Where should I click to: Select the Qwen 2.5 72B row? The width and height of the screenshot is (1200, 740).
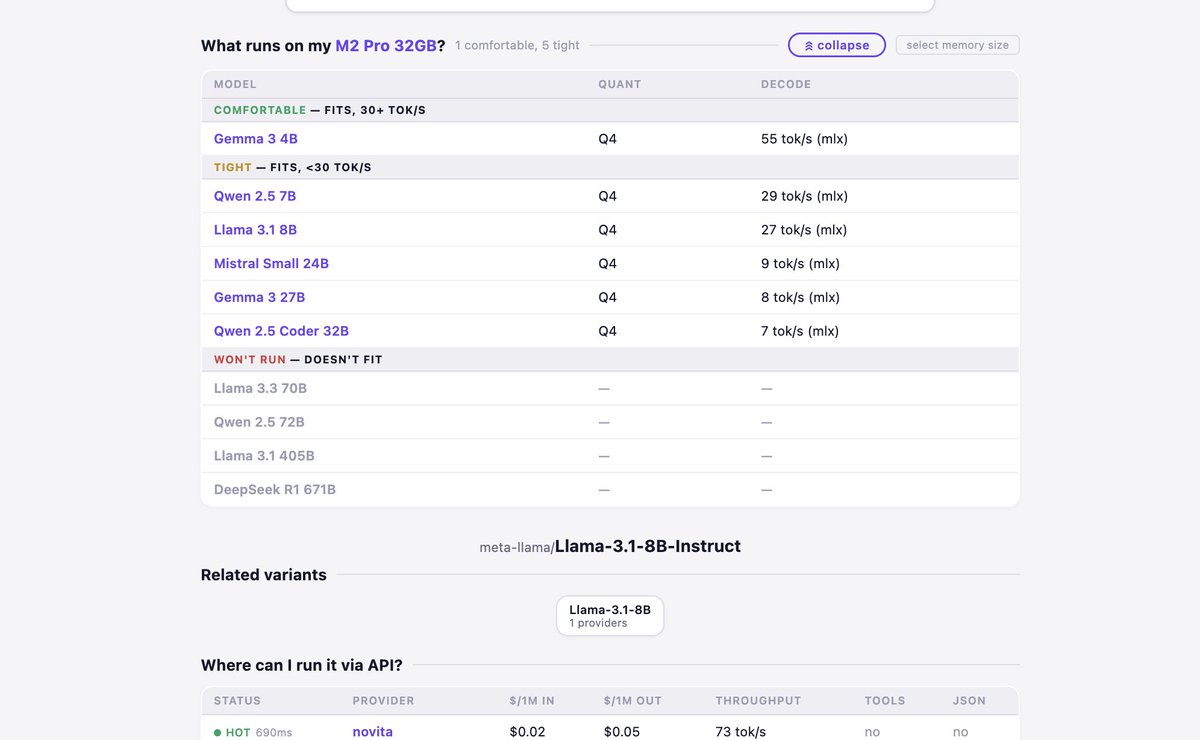click(610, 422)
